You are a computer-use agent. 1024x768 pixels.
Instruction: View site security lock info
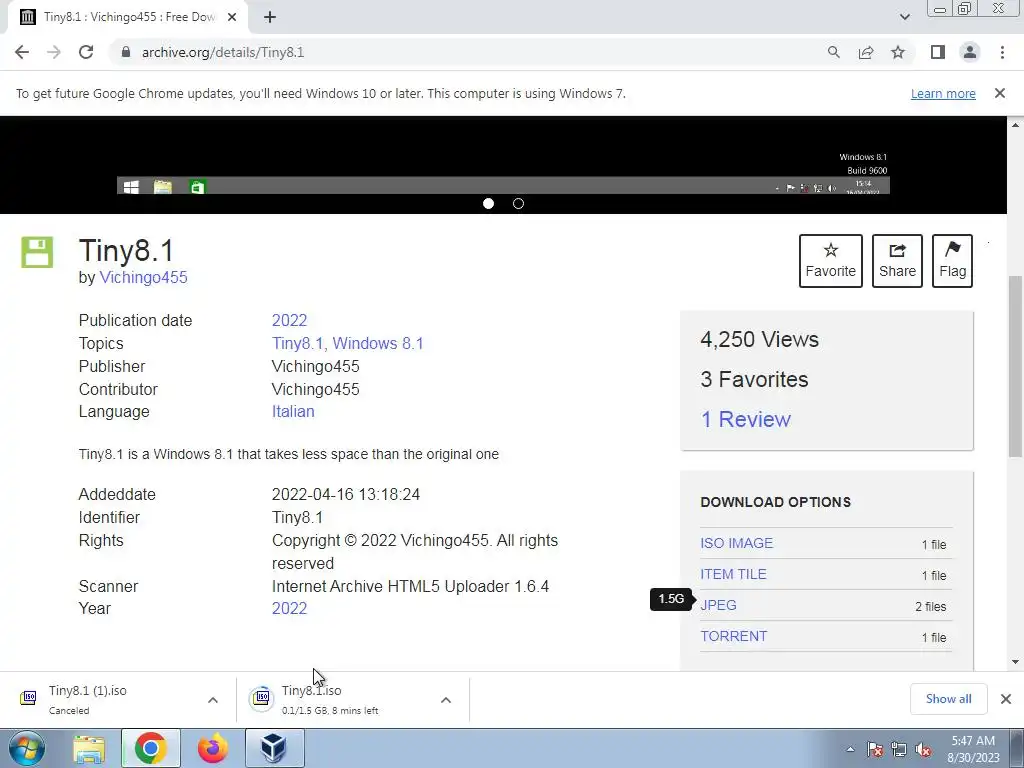coord(126,52)
